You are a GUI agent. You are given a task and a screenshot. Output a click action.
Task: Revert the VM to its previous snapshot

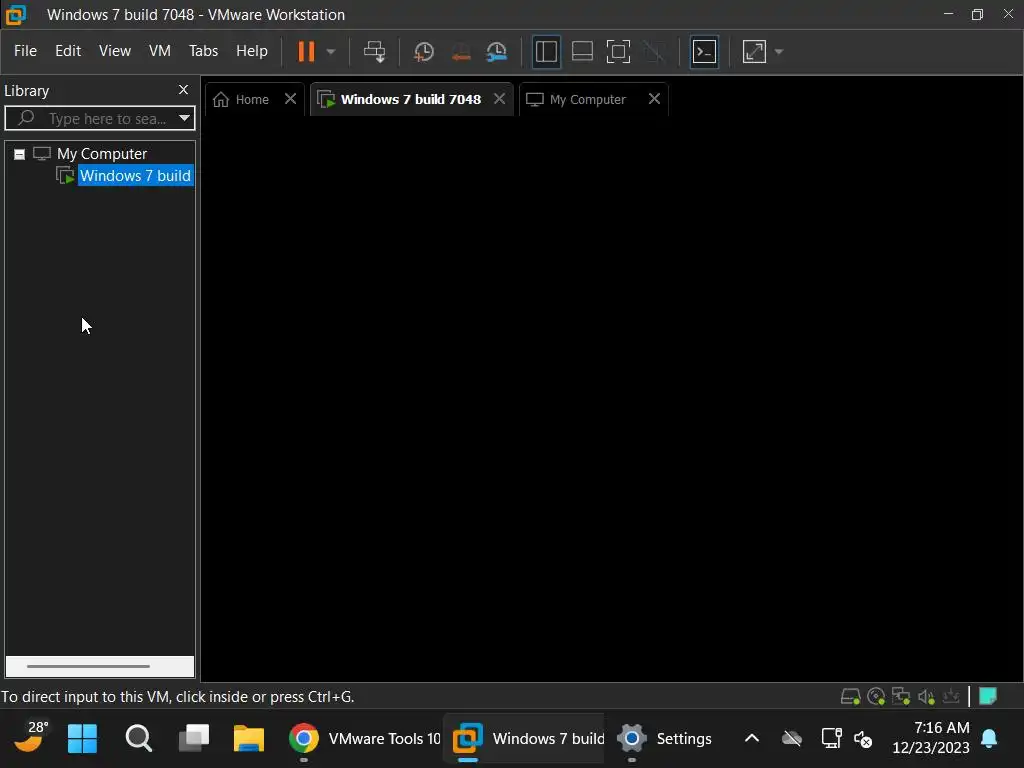461,52
